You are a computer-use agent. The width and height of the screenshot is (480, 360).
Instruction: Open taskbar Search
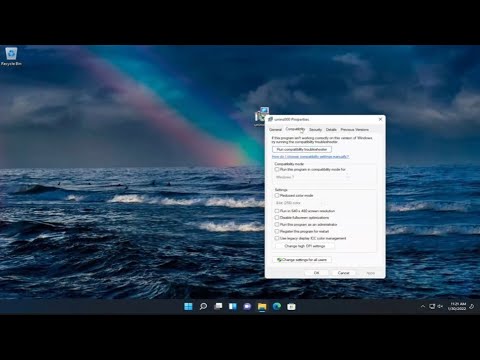tap(203, 306)
